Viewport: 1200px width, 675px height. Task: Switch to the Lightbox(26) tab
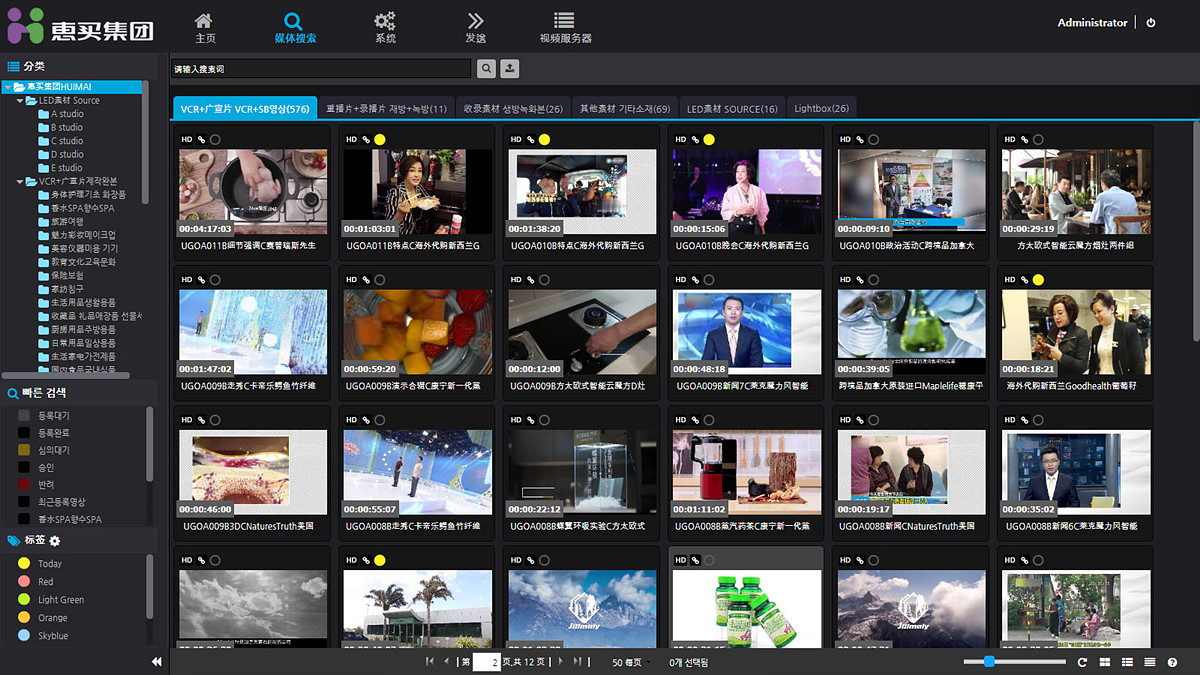coord(821,108)
